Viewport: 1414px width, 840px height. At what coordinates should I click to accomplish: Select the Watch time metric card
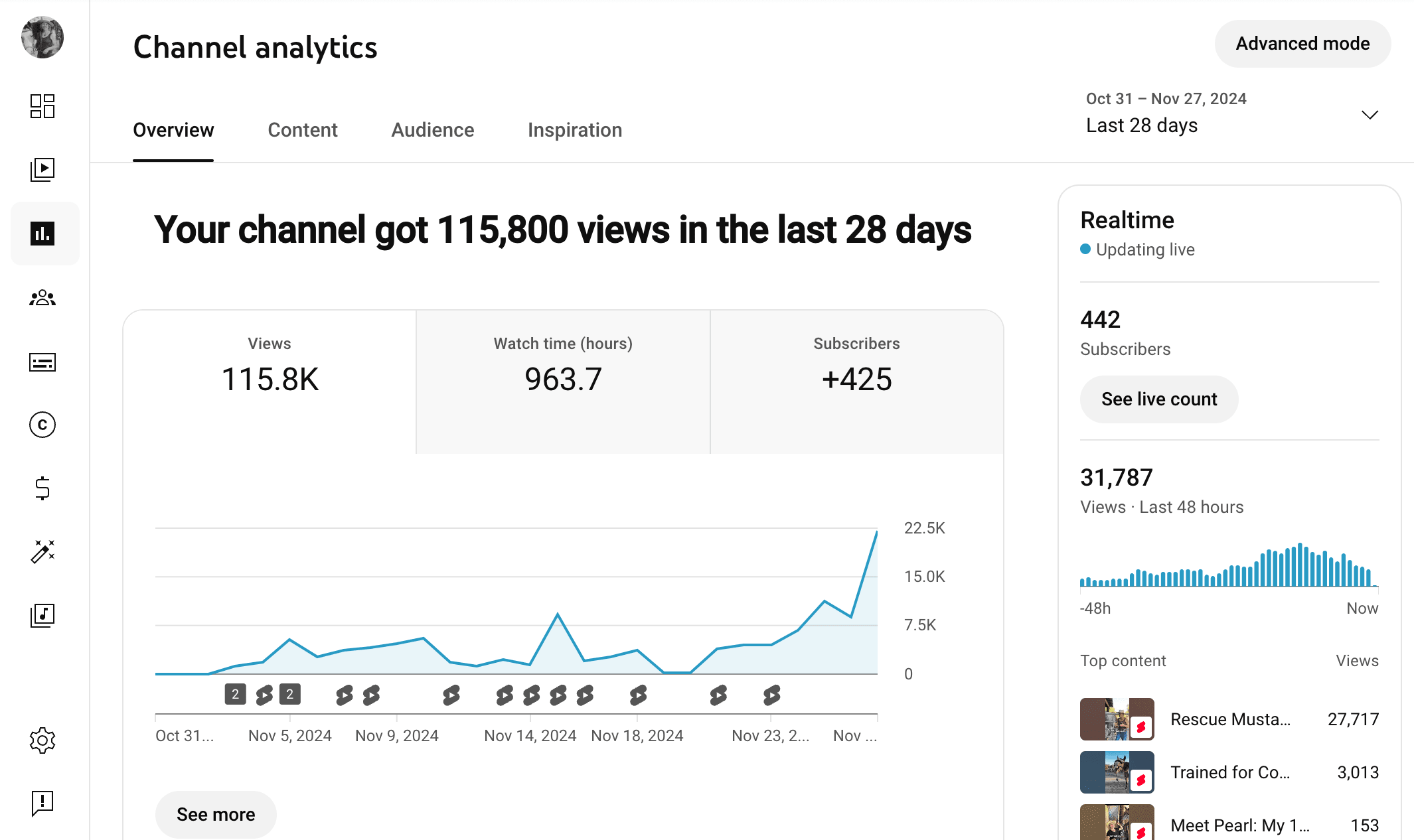tap(562, 378)
